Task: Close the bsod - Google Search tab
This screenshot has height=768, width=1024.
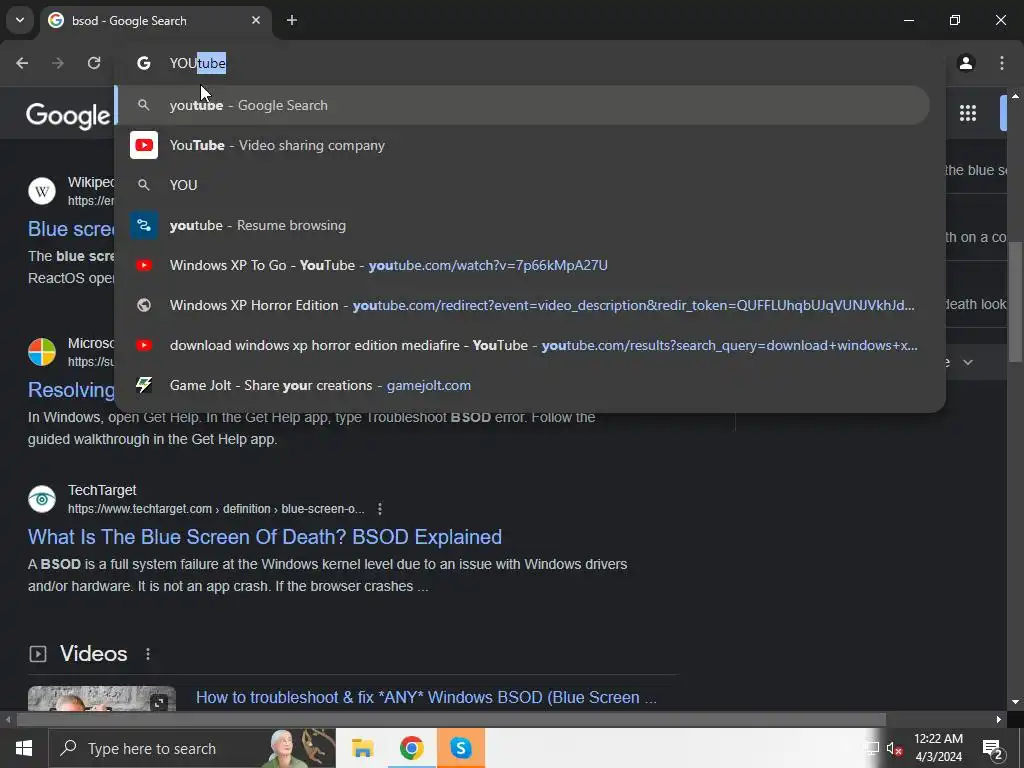Action: coord(256,20)
